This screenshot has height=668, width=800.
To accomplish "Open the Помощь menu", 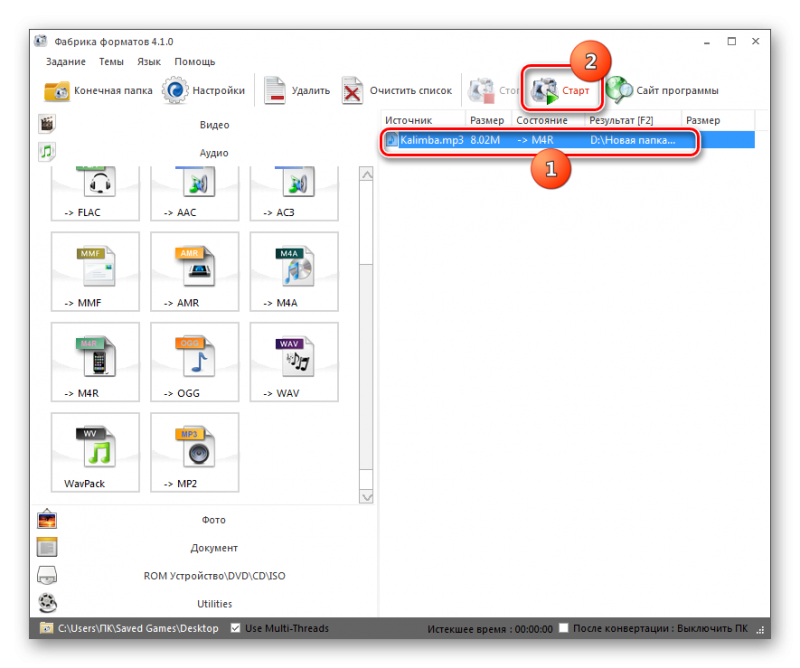I will click(x=195, y=62).
